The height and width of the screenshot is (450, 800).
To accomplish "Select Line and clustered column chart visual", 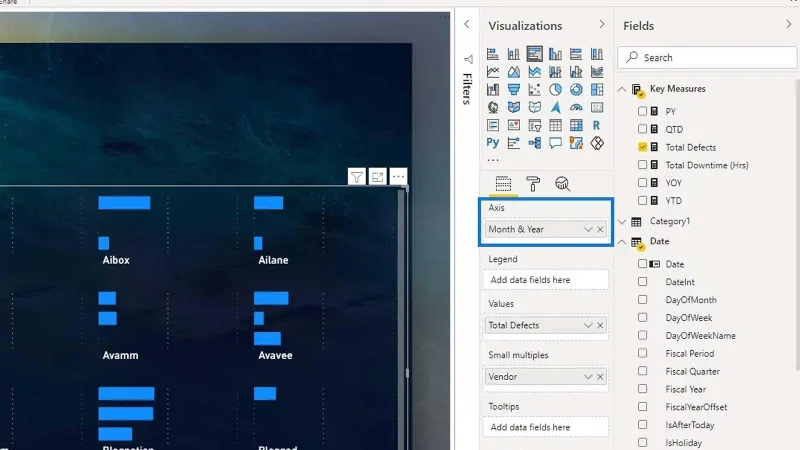I will [576, 71].
